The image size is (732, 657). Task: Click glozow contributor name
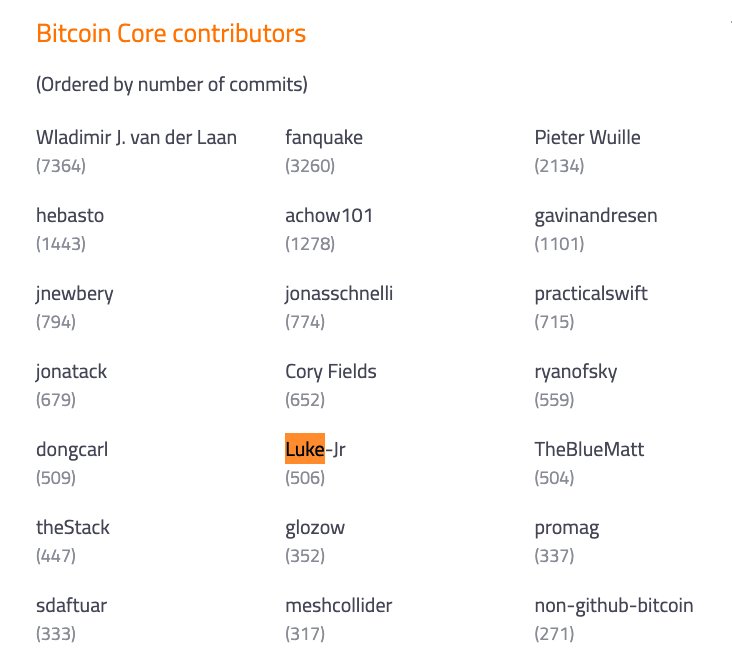click(x=315, y=528)
